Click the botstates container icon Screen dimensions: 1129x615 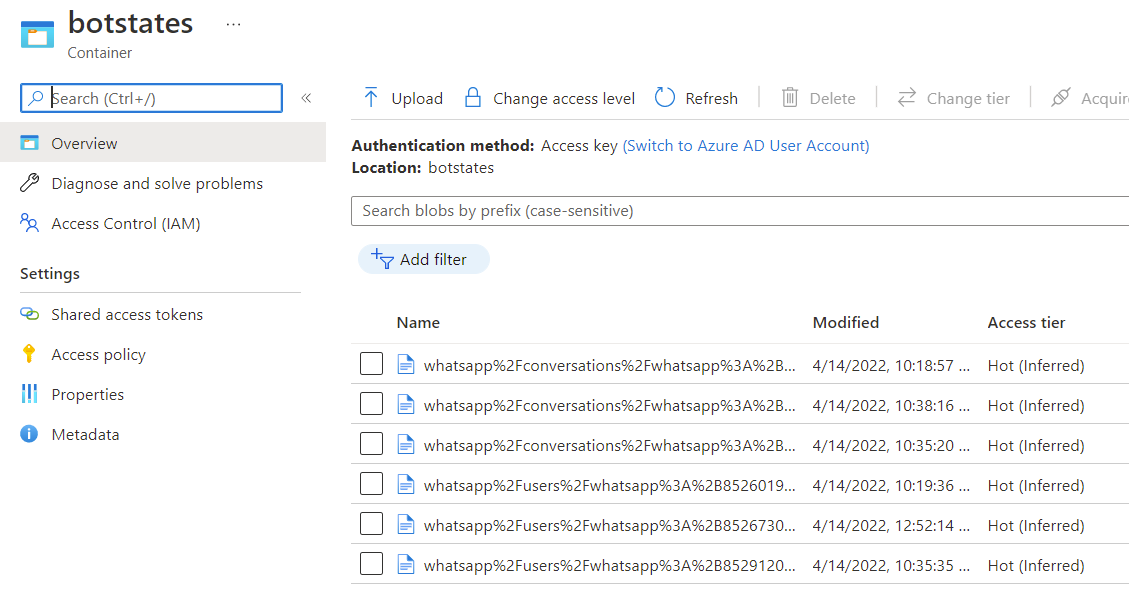(x=37, y=34)
